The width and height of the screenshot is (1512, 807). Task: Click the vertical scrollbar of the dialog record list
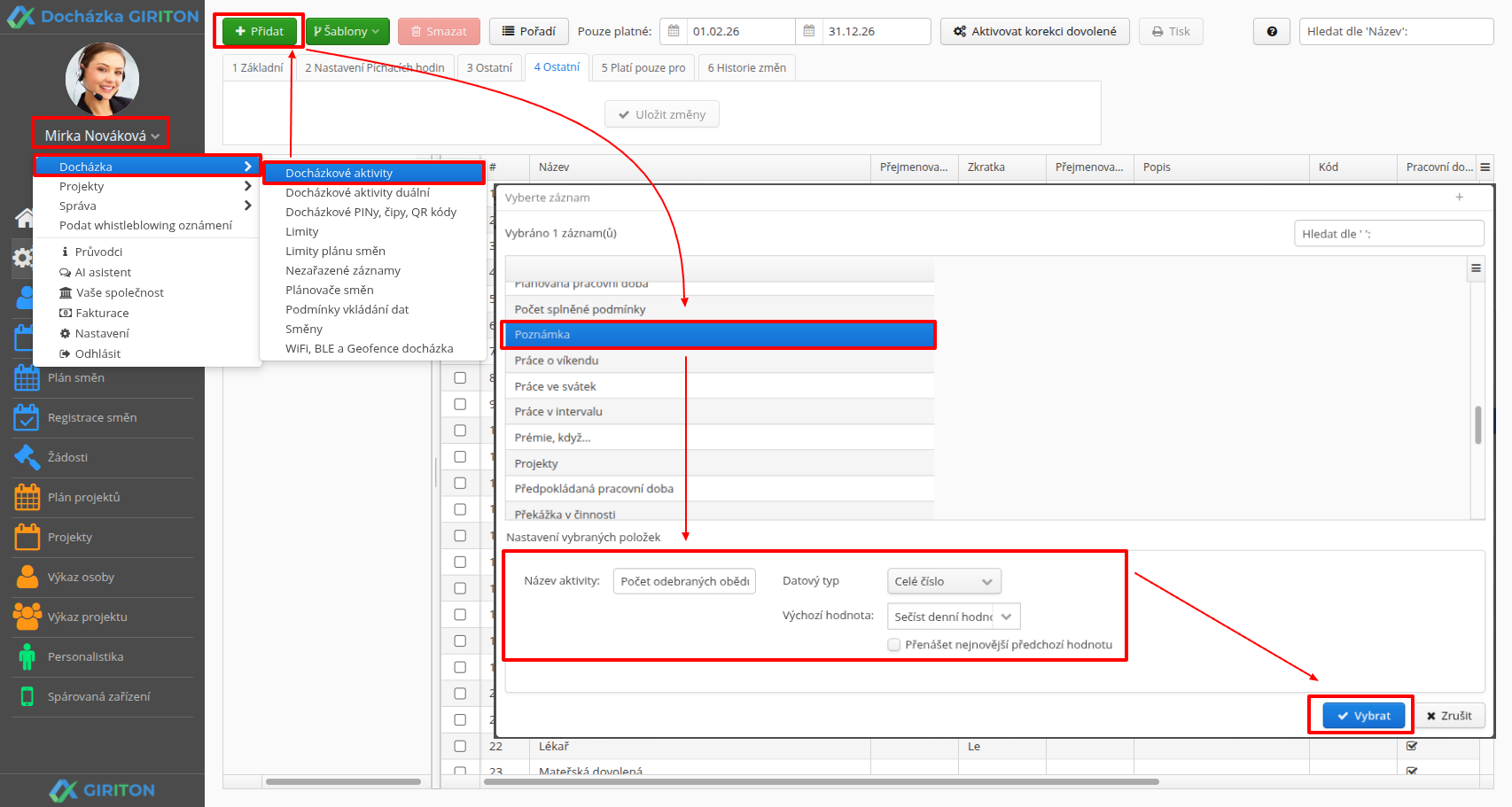pyautogui.click(x=1477, y=425)
